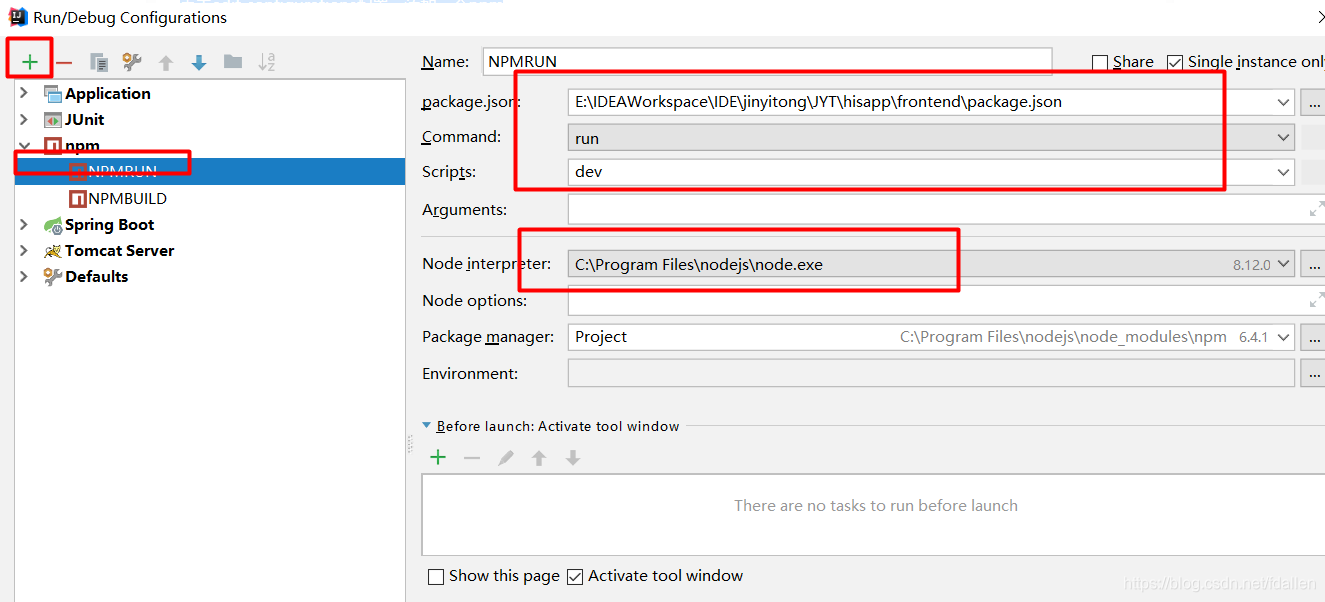Viewport: 1325px width, 602px height.
Task: Enable Show this page checkbox
Action: point(436,576)
